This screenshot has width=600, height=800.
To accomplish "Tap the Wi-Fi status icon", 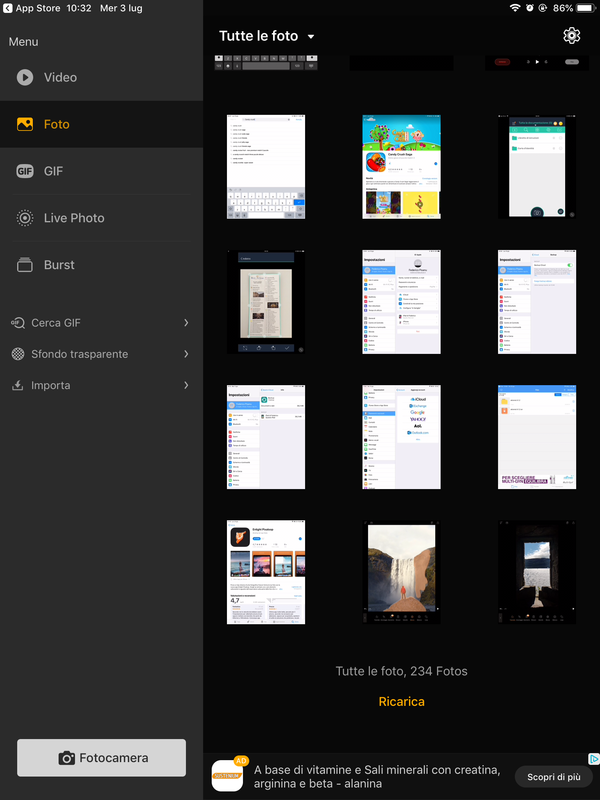I will (515, 8).
